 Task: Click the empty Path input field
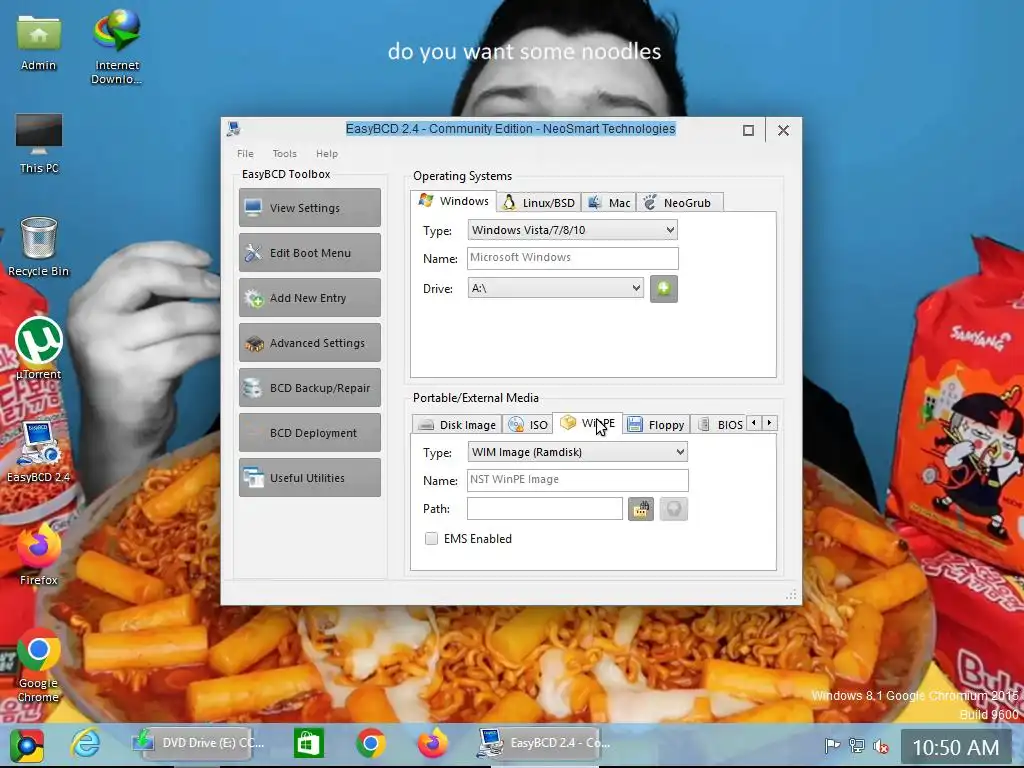click(545, 509)
